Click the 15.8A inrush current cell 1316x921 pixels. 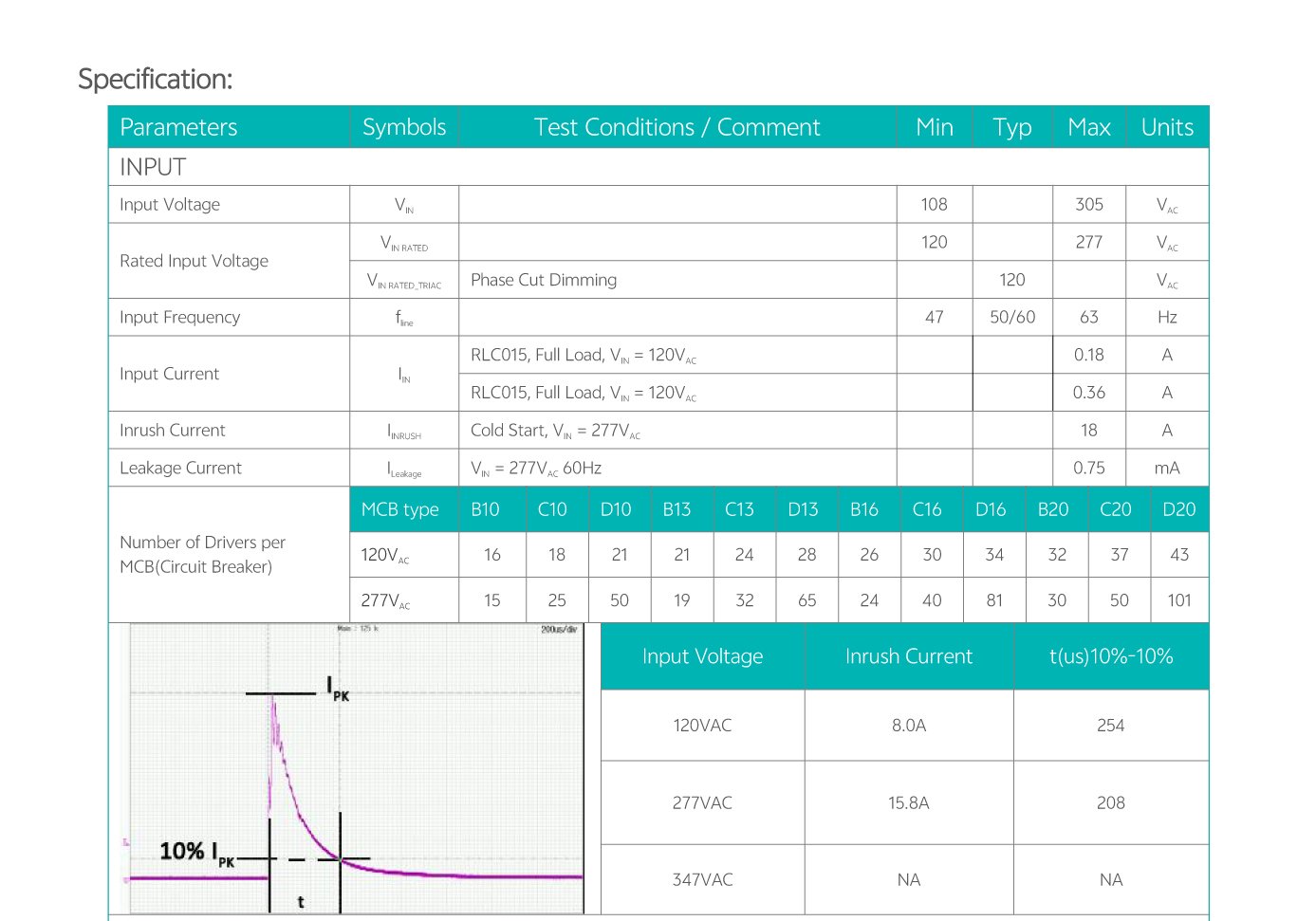coord(908,802)
